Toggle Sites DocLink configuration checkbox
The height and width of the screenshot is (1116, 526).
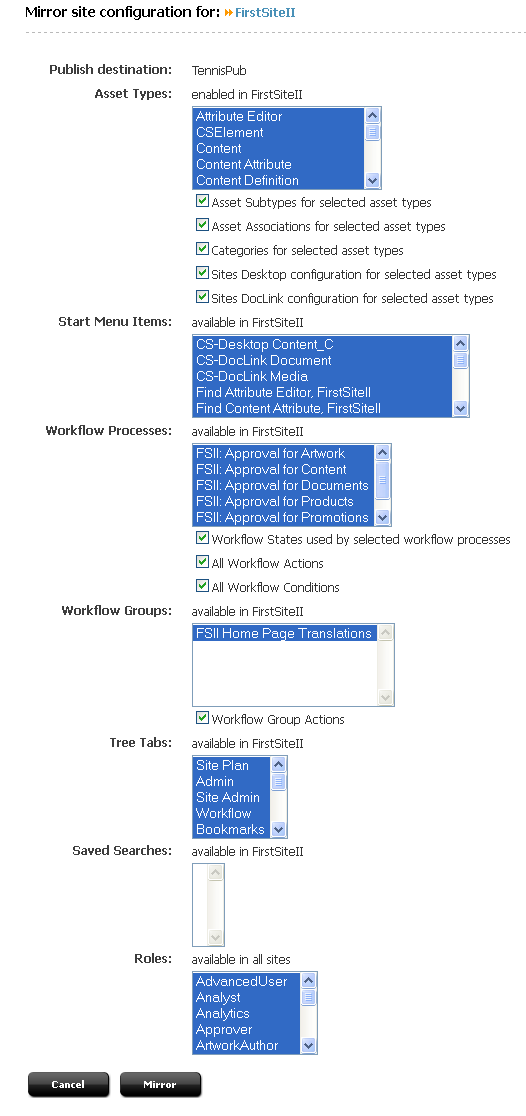[202, 297]
